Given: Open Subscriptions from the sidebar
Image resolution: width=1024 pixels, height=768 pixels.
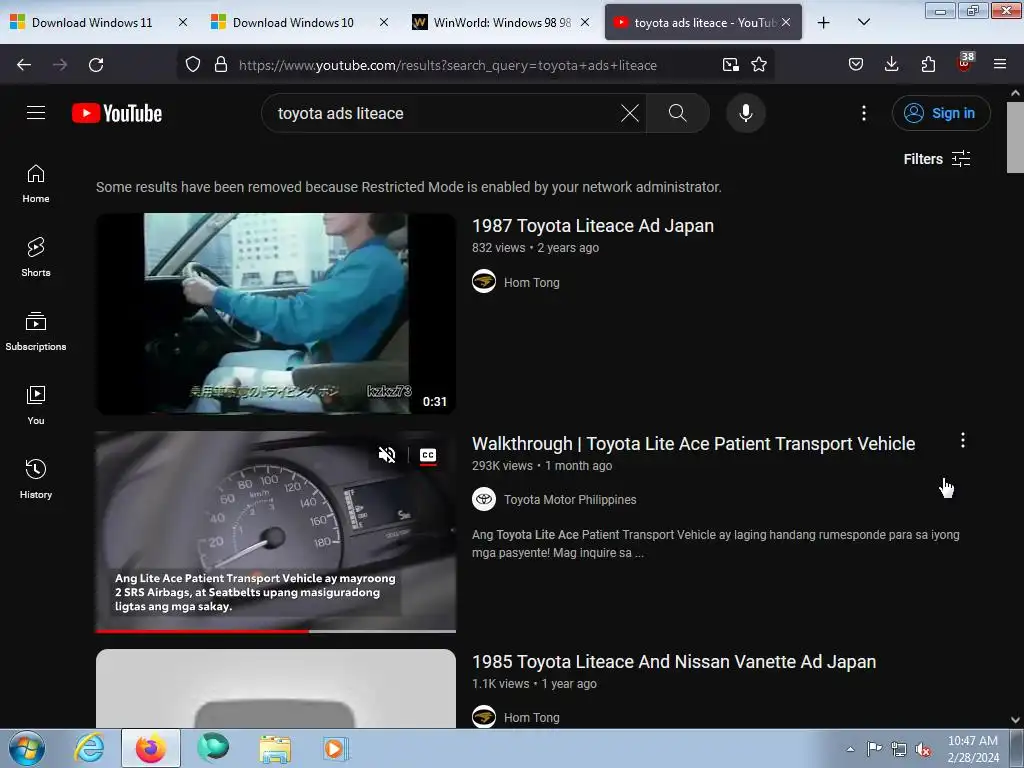Looking at the screenshot, I should [36, 331].
